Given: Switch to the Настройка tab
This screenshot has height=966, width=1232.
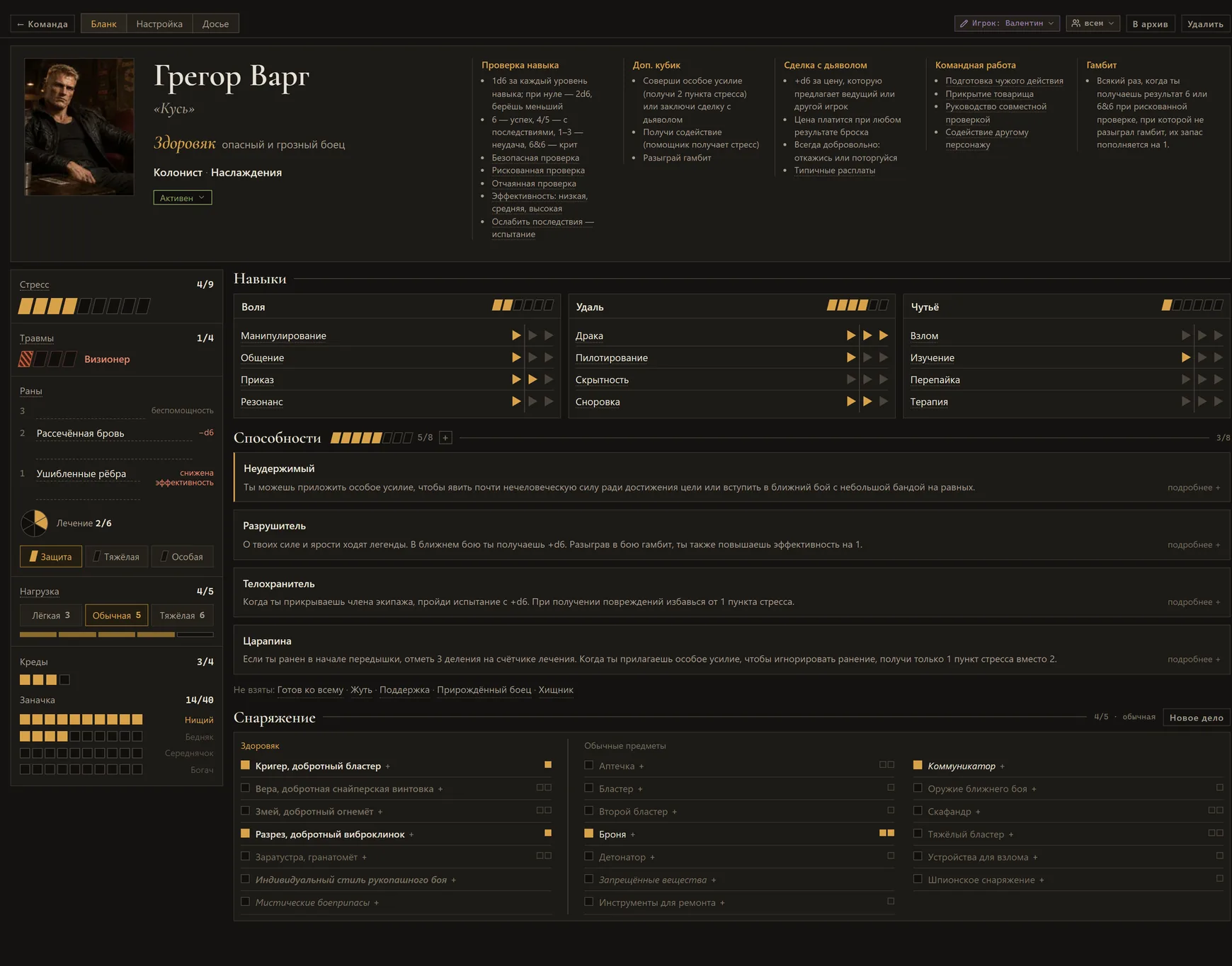Looking at the screenshot, I should pyautogui.click(x=159, y=23).
